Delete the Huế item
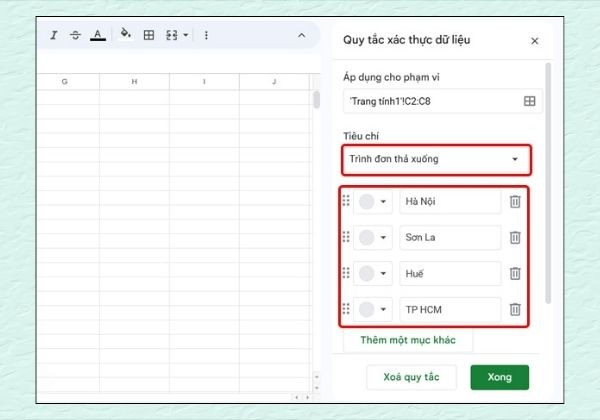Image resolution: width=600 pixels, height=420 pixels. tap(515, 273)
